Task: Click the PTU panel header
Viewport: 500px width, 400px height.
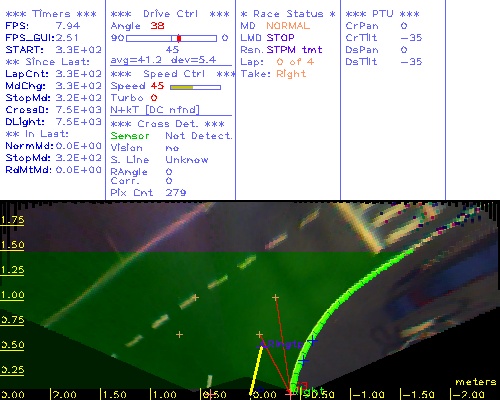Action: tap(382, 14)
